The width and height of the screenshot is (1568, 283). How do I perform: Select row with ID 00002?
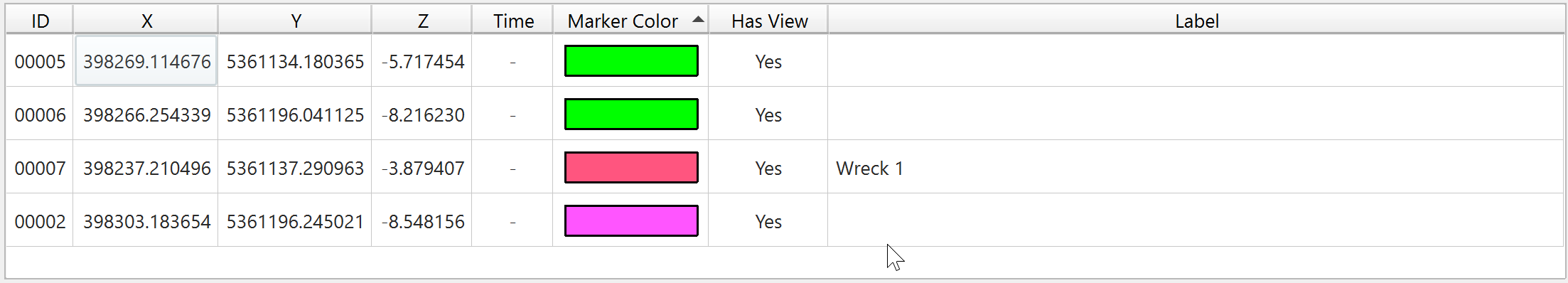(x=785, y=221)
